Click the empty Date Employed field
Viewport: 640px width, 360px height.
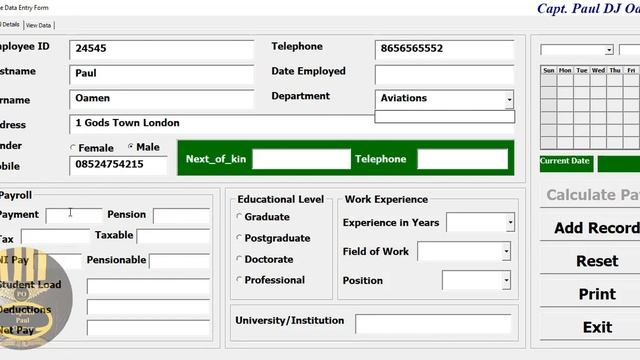point(444,75)
